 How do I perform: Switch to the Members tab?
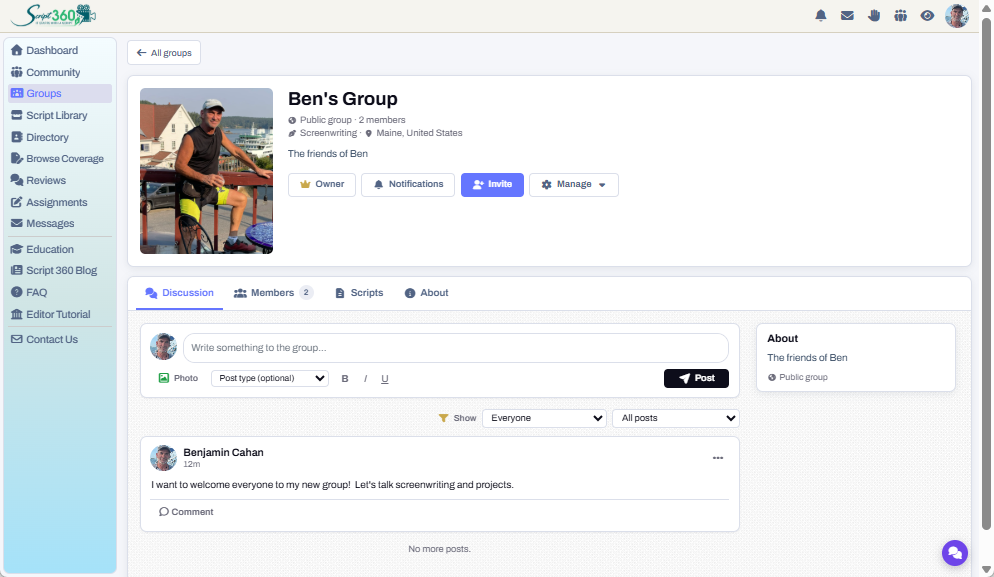click(x=273, y=293)
